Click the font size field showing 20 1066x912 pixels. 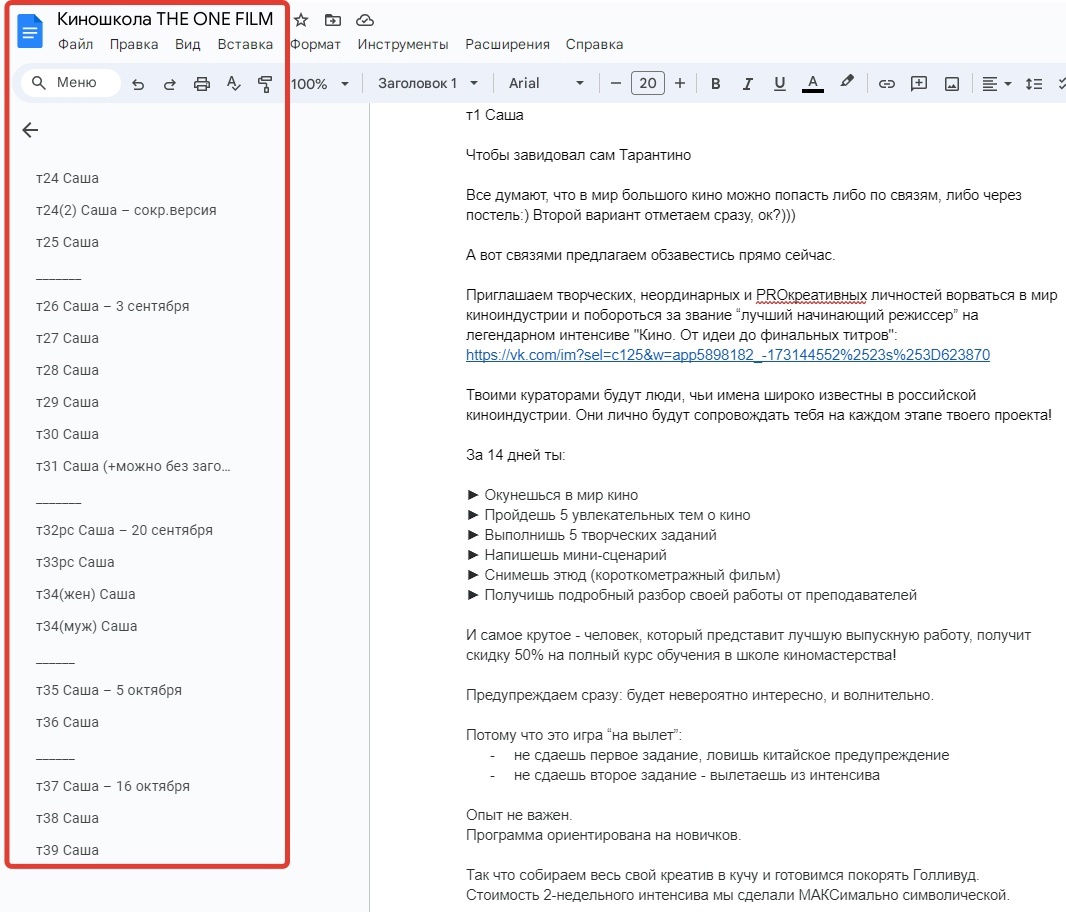[648, 83]
